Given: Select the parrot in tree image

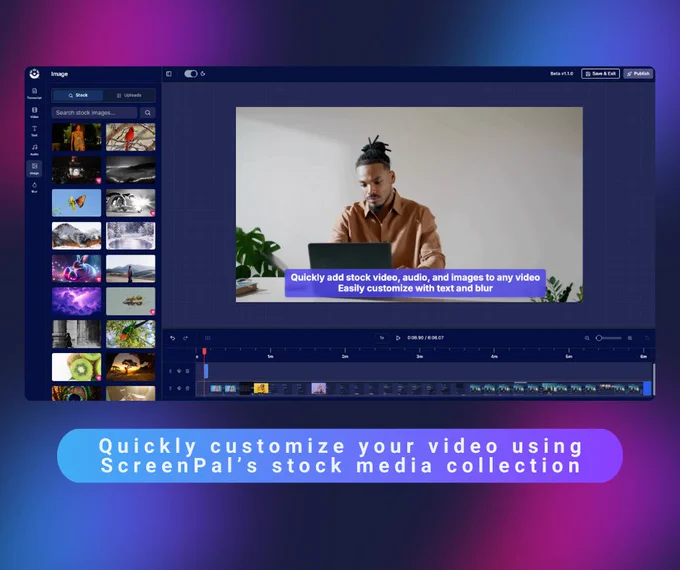Looking at the screenshot, I should point(131,334).
